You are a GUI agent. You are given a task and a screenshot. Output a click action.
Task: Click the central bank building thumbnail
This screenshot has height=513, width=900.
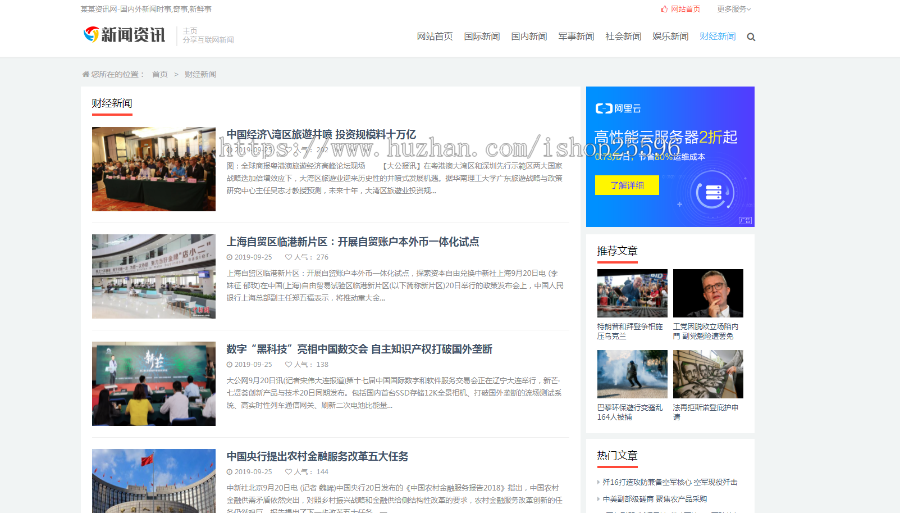tap(154, 481)
